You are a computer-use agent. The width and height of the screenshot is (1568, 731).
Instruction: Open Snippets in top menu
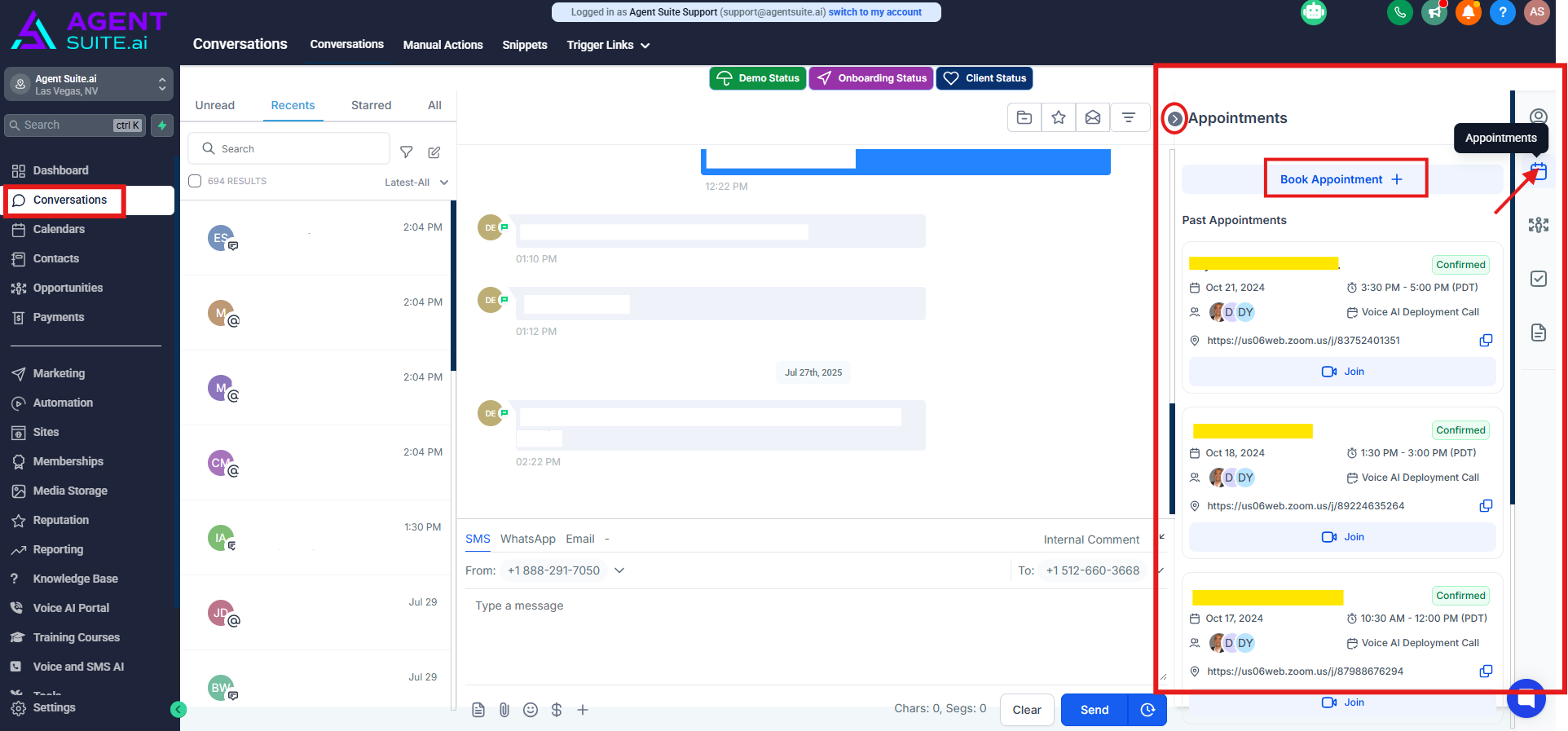[x=525, y=45]
